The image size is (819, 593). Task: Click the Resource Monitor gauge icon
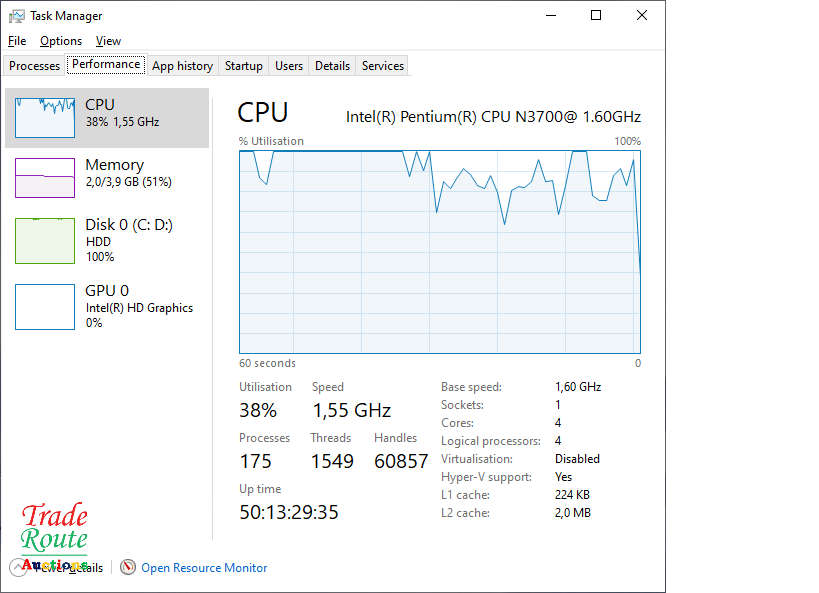click(128, 567)
